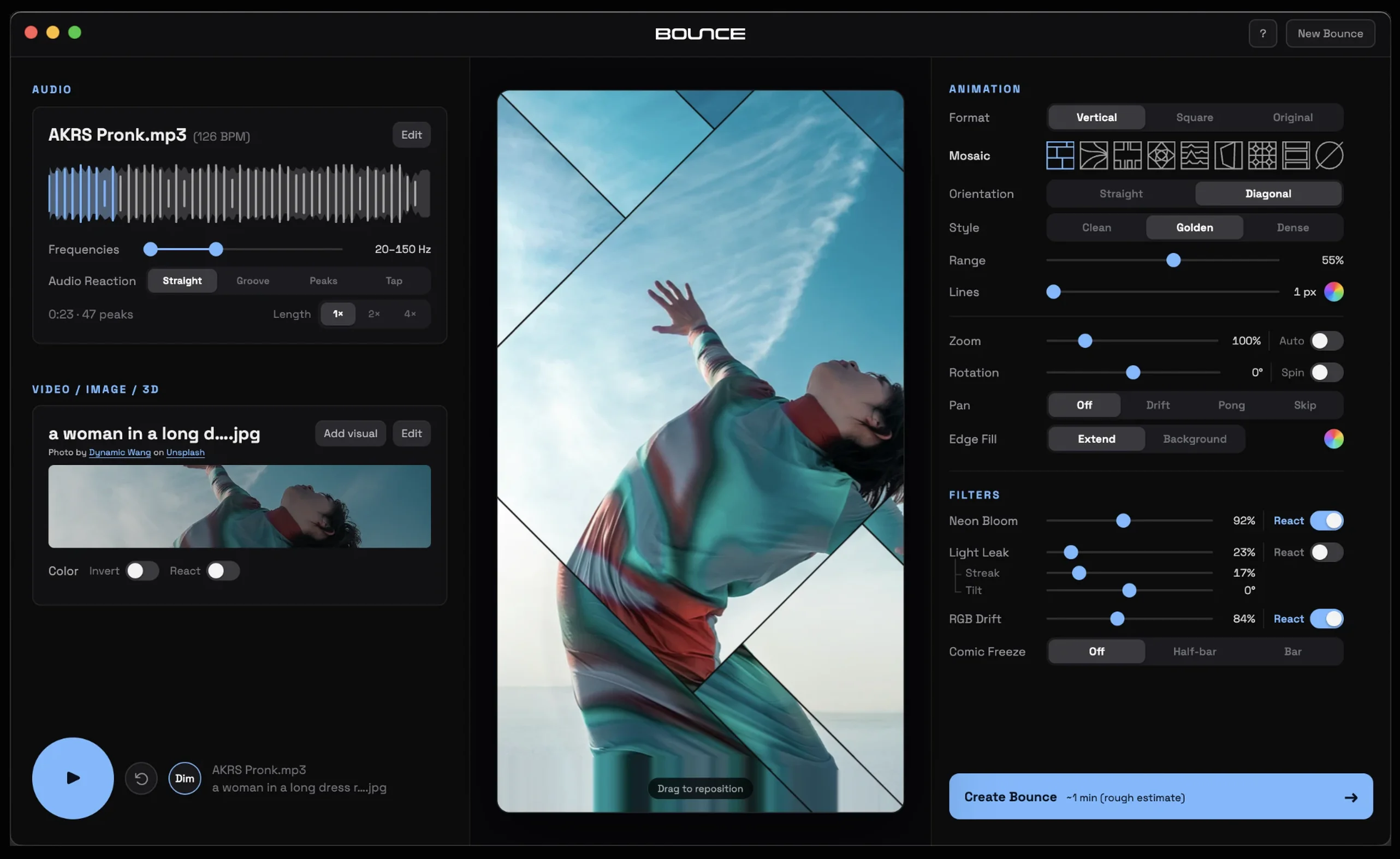Image resolution: width=1400 pixels, height=859 pixels.
Task: Switch Format to Square
Action: (1194, 117)
